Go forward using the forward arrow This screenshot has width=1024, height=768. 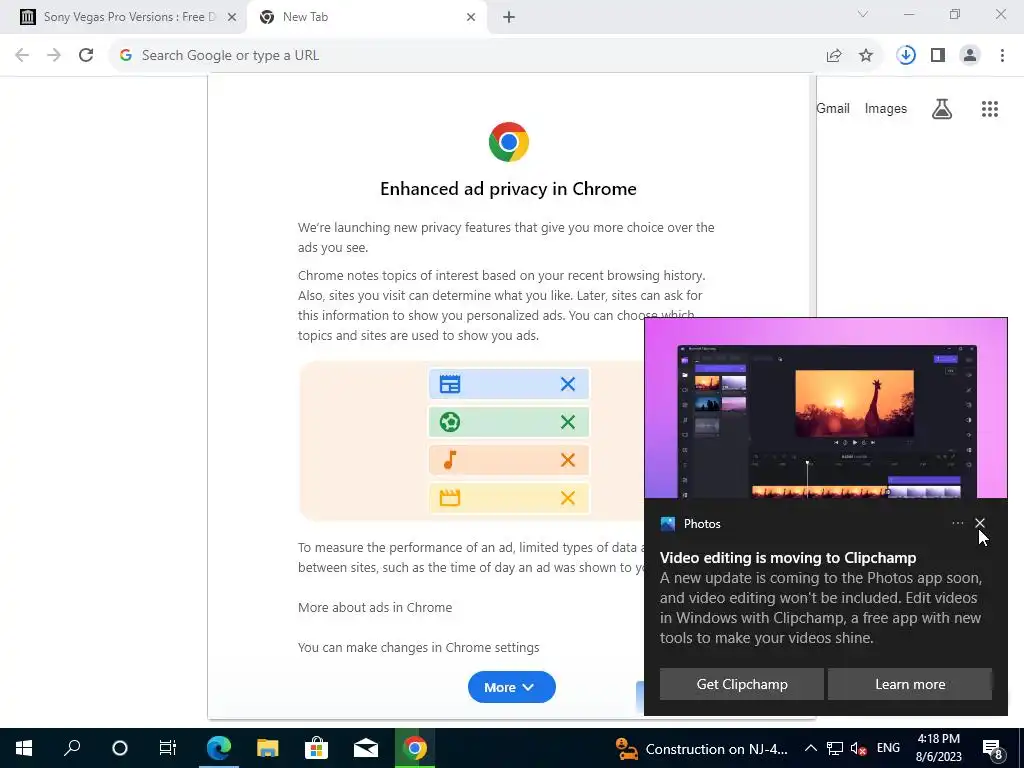tap(54, 56)
